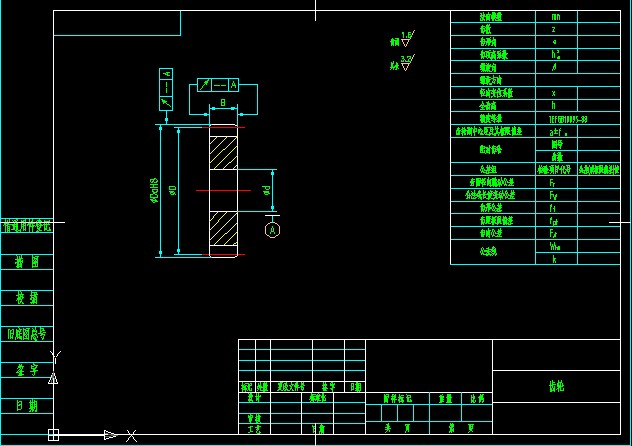This screenshot has width=632, height=446.
Task: Select the 签字 label in left sidebar
Action: [27, 369]
